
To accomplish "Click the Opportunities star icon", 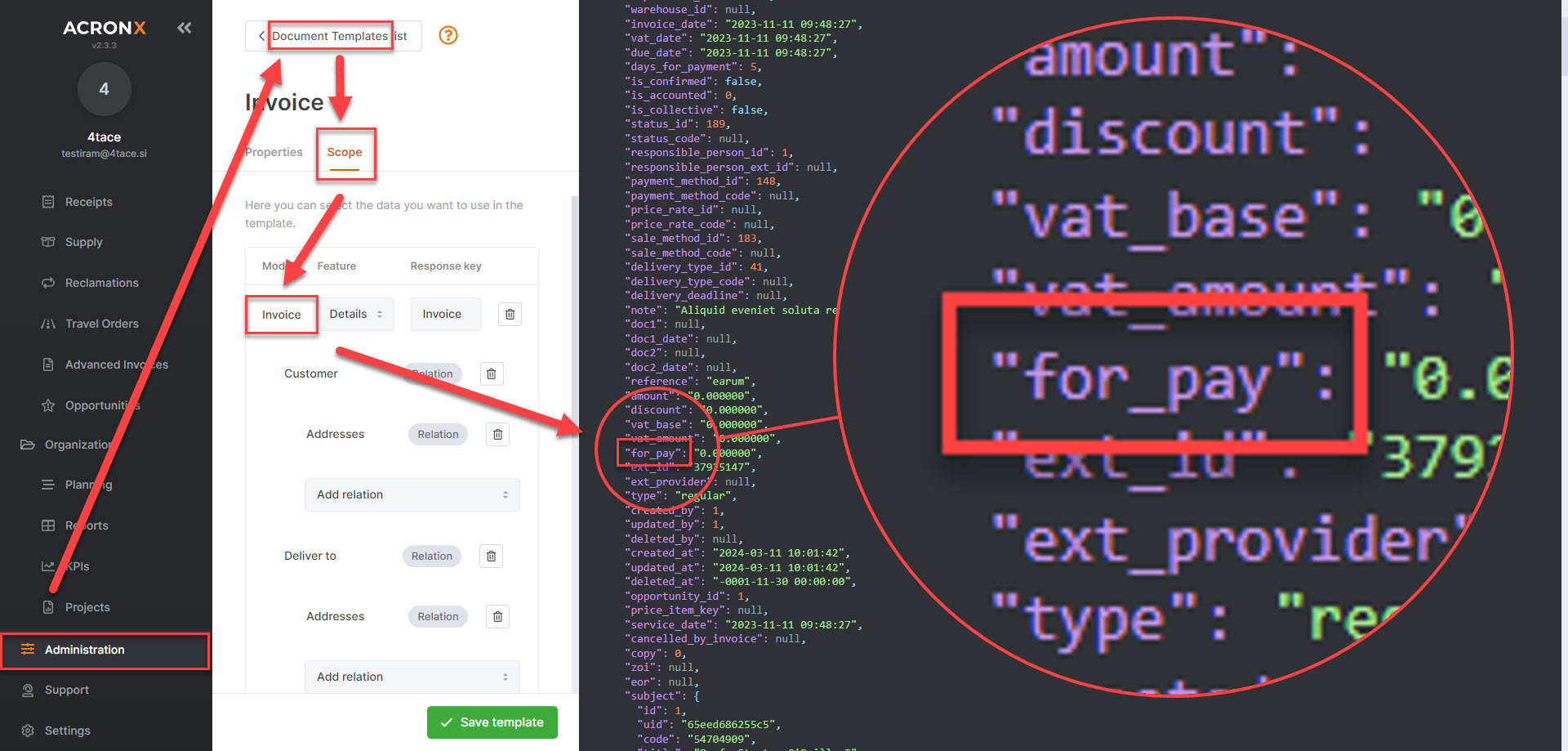I will pos(48,405).
